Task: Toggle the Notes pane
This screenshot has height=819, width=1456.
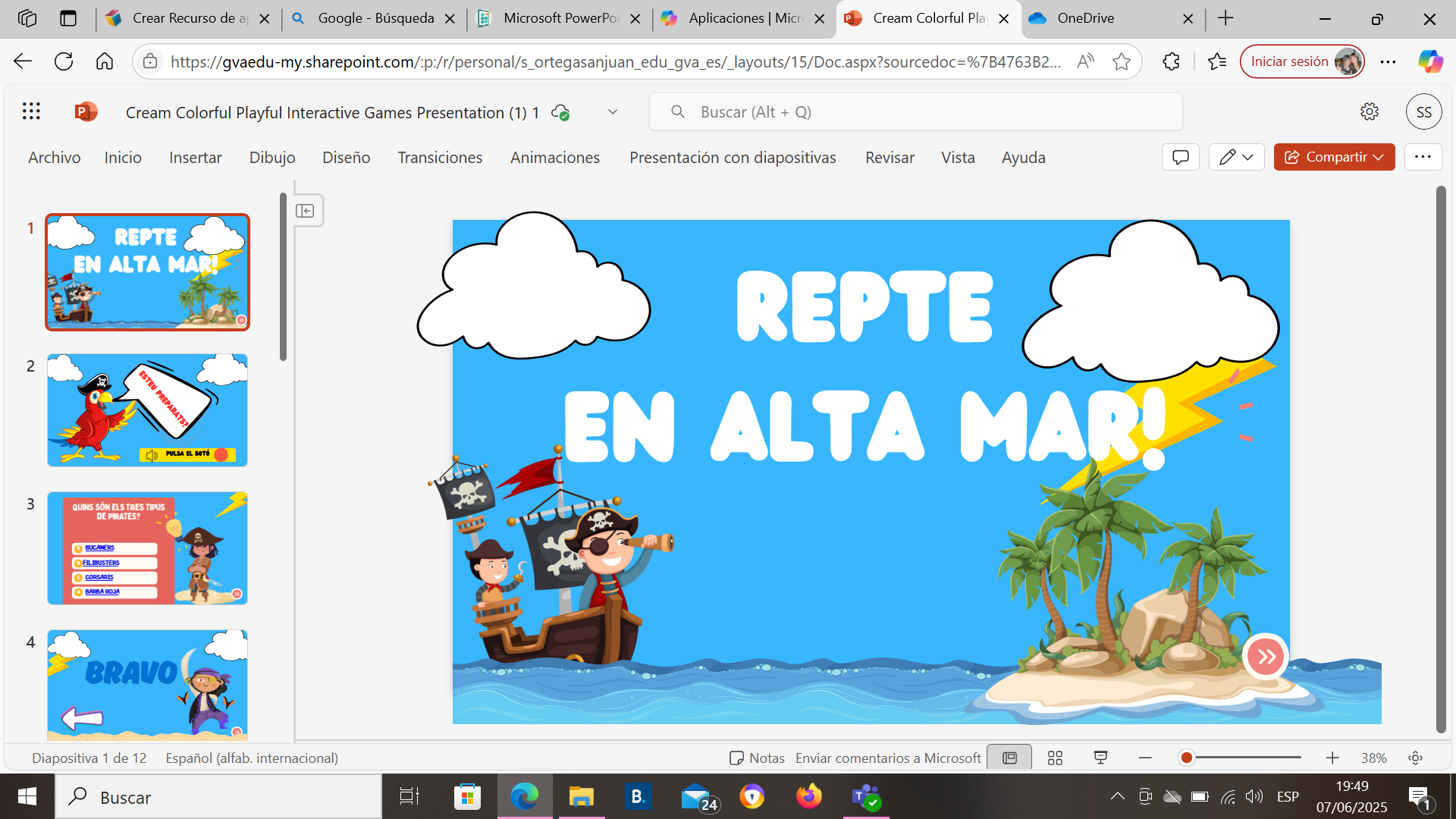Action: click(x=757, y=758)
